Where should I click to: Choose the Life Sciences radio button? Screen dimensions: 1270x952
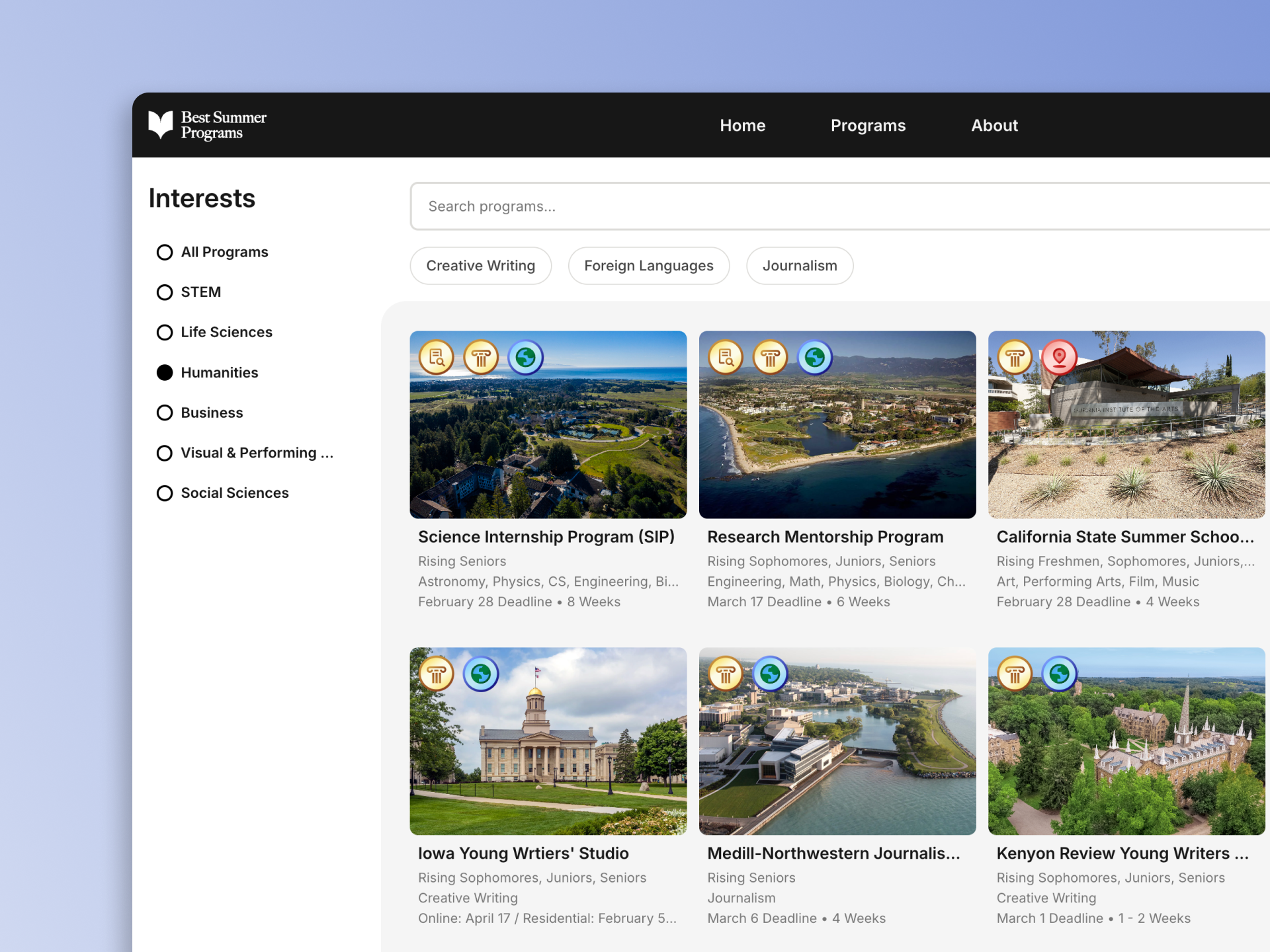pyautogui.click(x=165, y=333)
